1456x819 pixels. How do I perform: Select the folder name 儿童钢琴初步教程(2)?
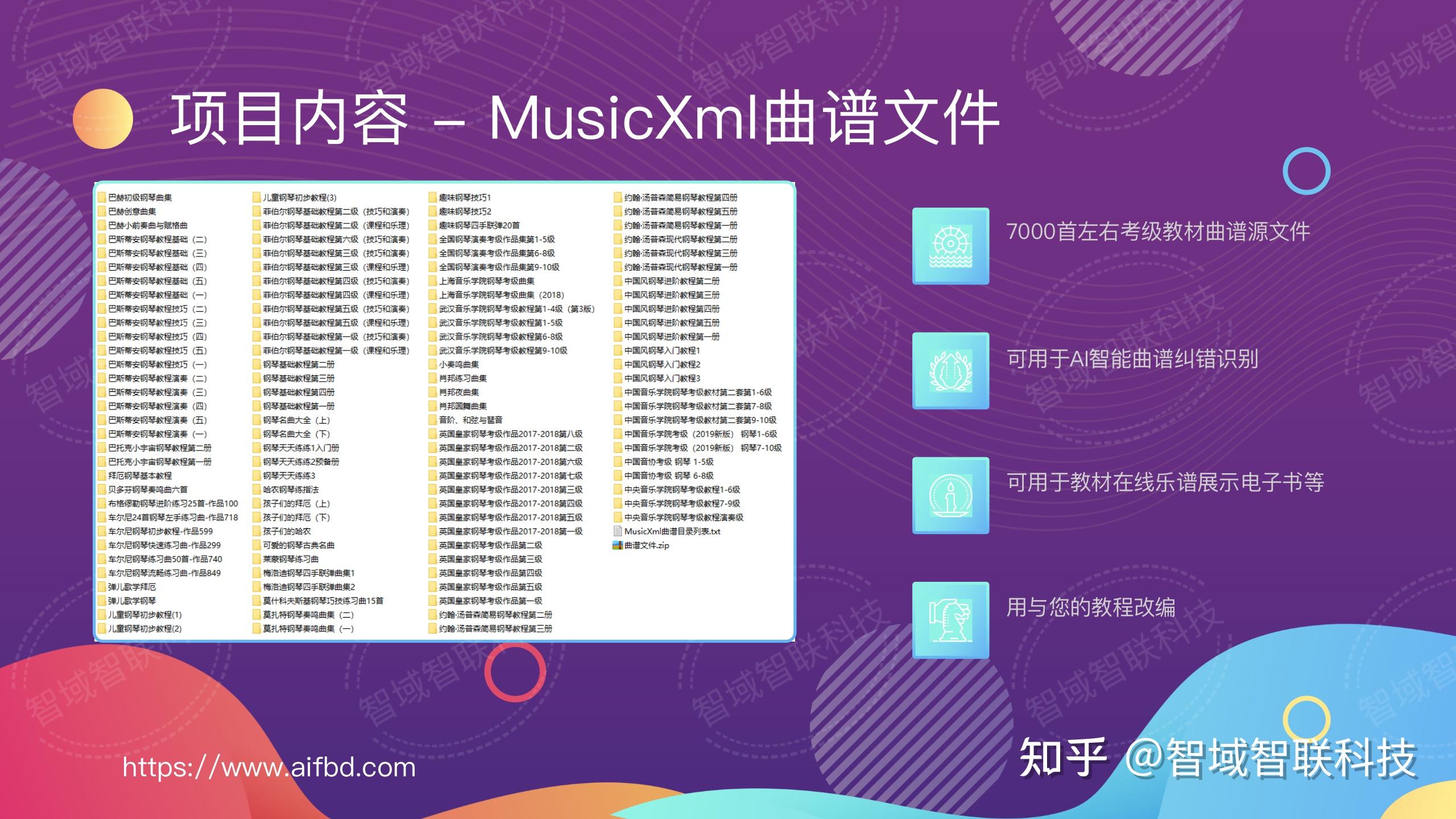[145, 629]
